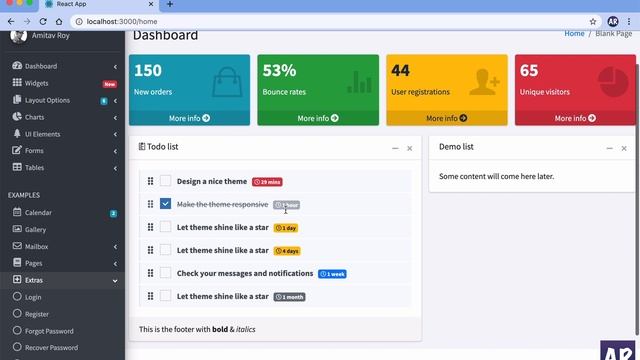Click More info on Unique visitors card
The image size is (640, 360).
575,118
